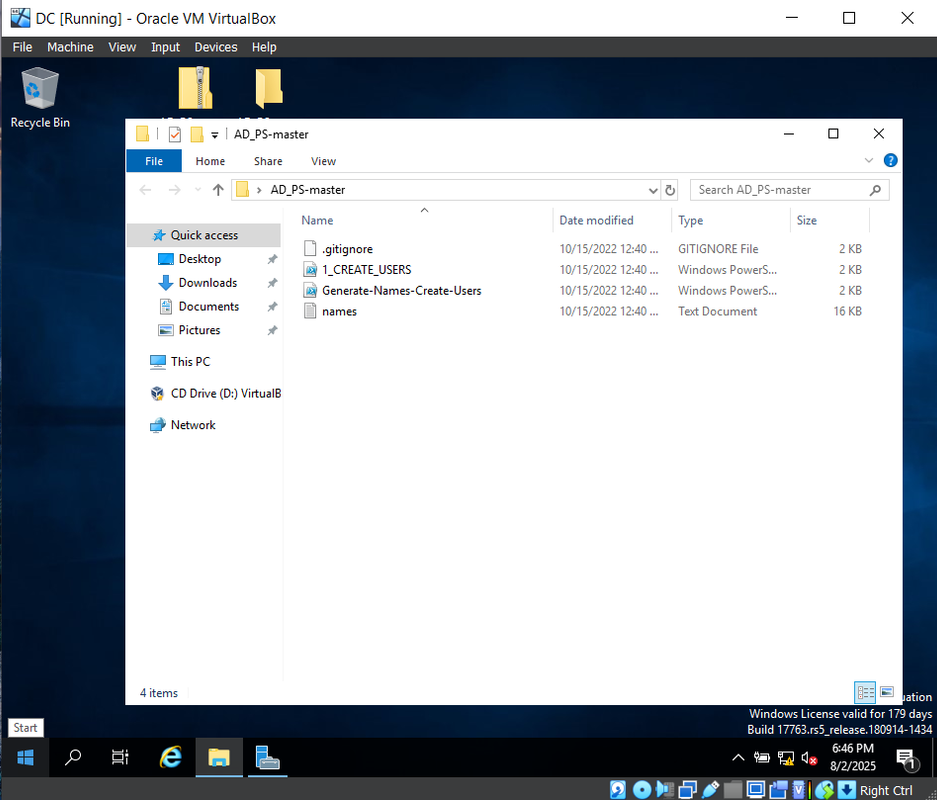Click the Properties checkmark icon in Explorer's title bar

click(x=174, y=134)
